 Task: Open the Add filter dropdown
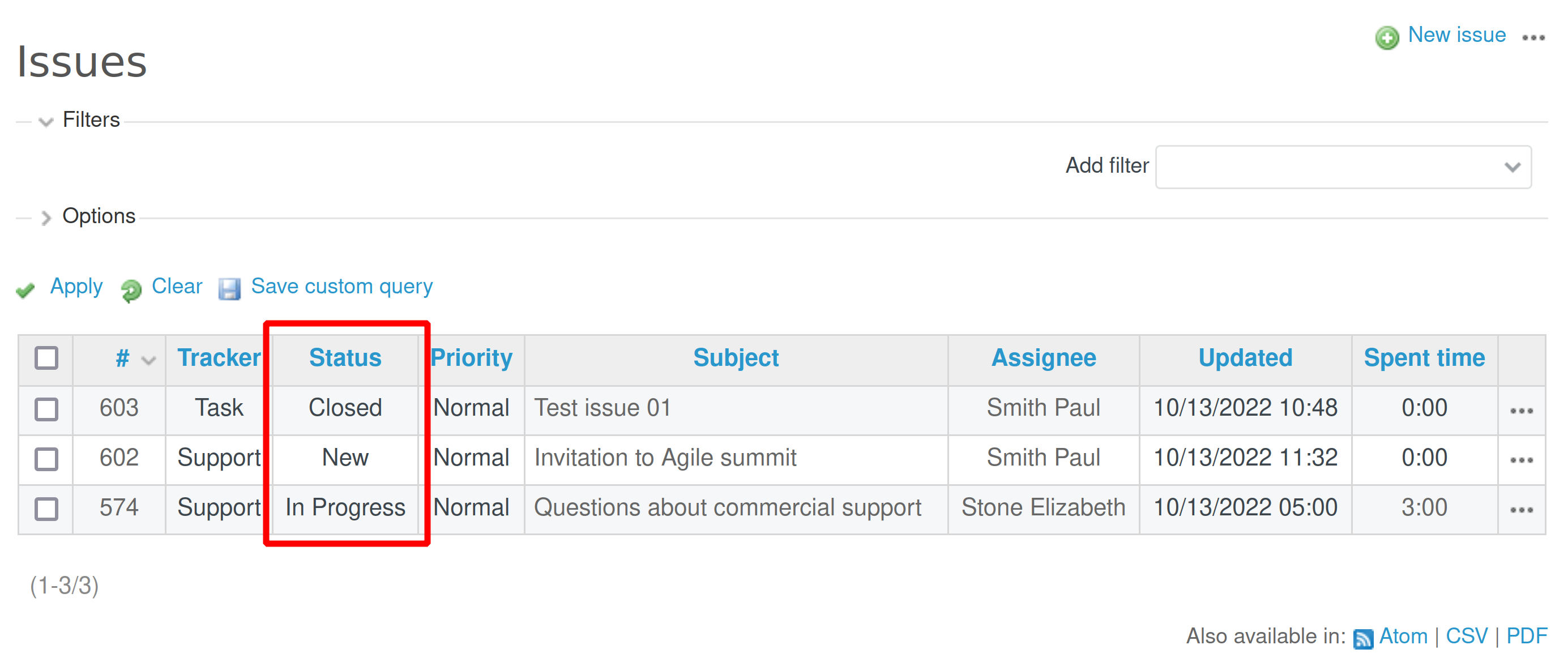point(1343,167)
